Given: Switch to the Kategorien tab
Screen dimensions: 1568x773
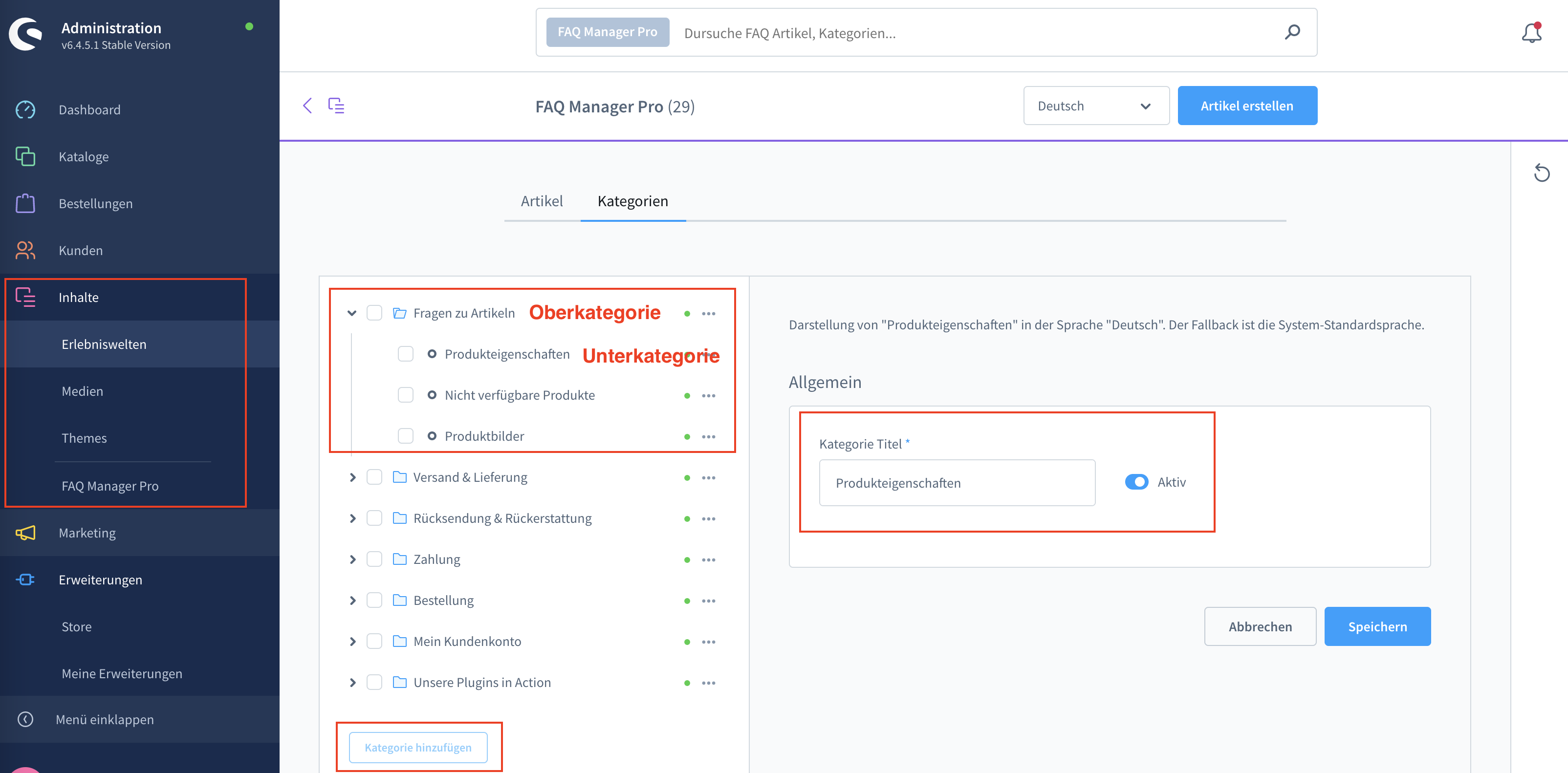Looking at the screenshot, I should tap(632, 201).
